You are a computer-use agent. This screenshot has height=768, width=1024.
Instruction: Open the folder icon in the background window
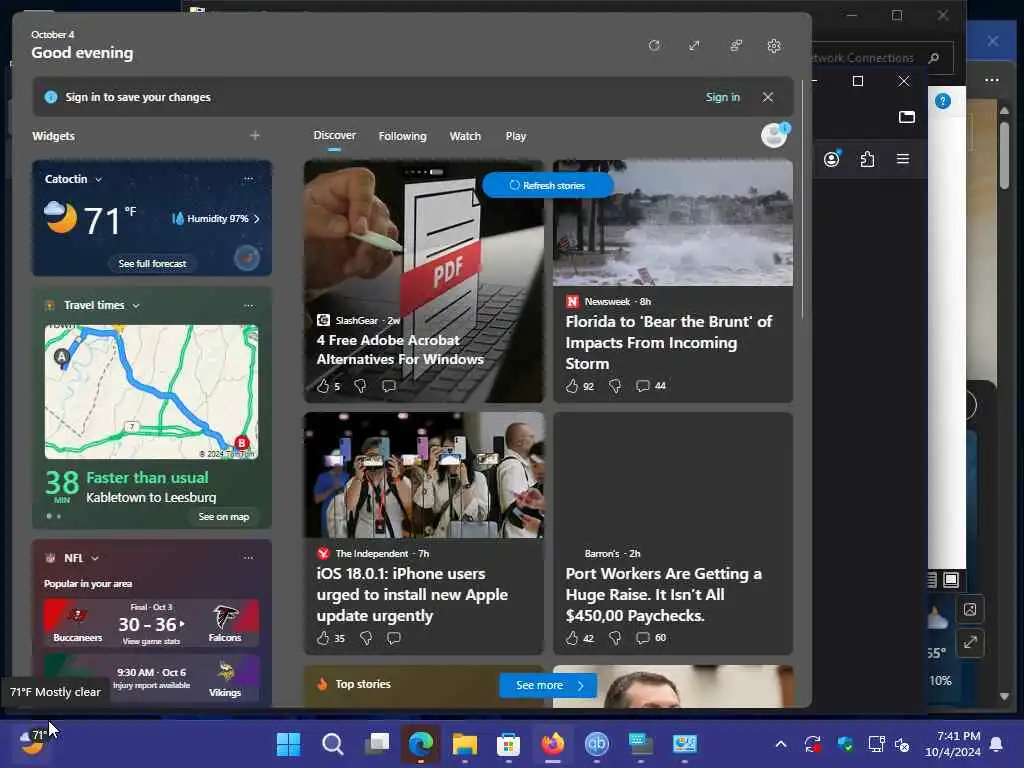click(906, 117)
